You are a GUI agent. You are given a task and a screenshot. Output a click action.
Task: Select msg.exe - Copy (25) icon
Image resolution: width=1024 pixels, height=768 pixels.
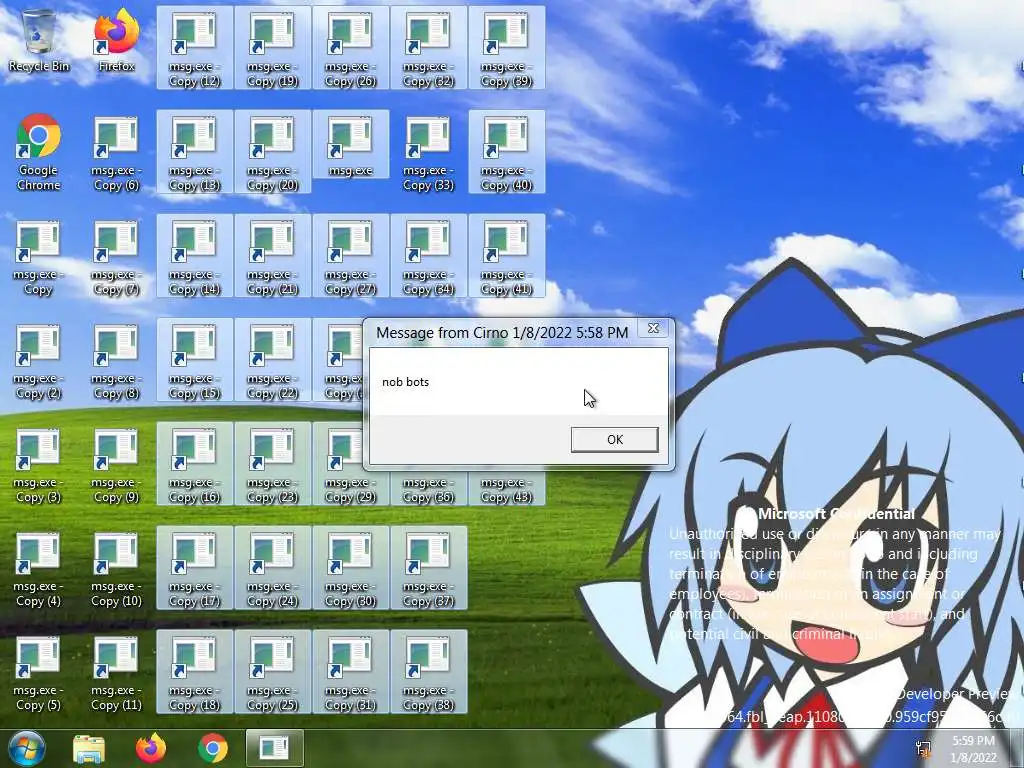pyautogui.click(x=272, y=672)
